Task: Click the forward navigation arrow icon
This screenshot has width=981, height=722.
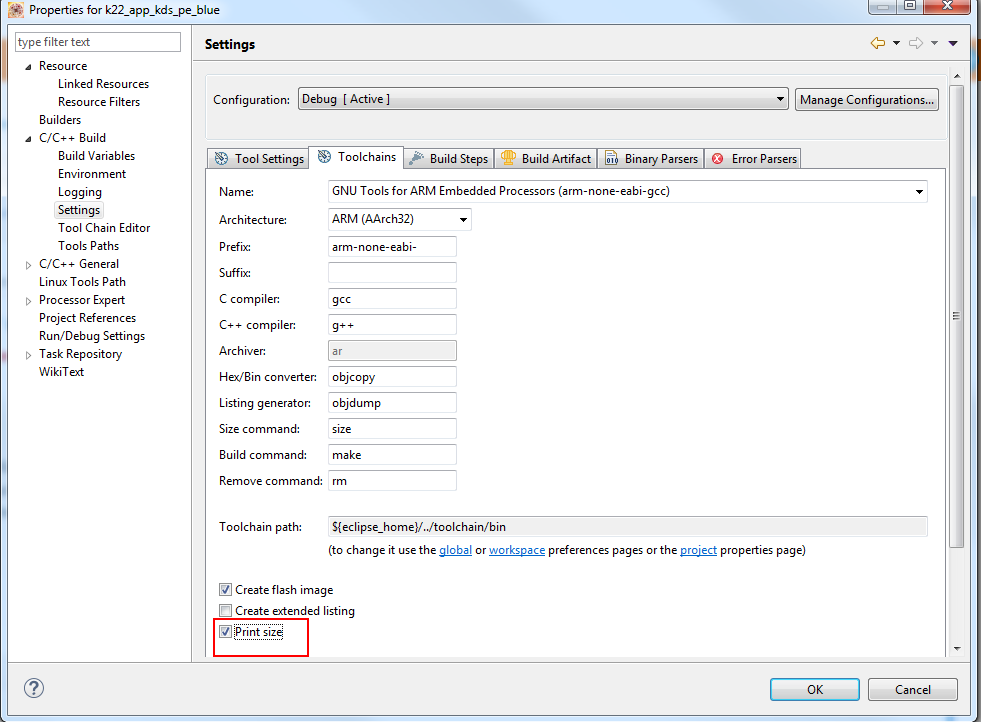Action: point(916,43)
